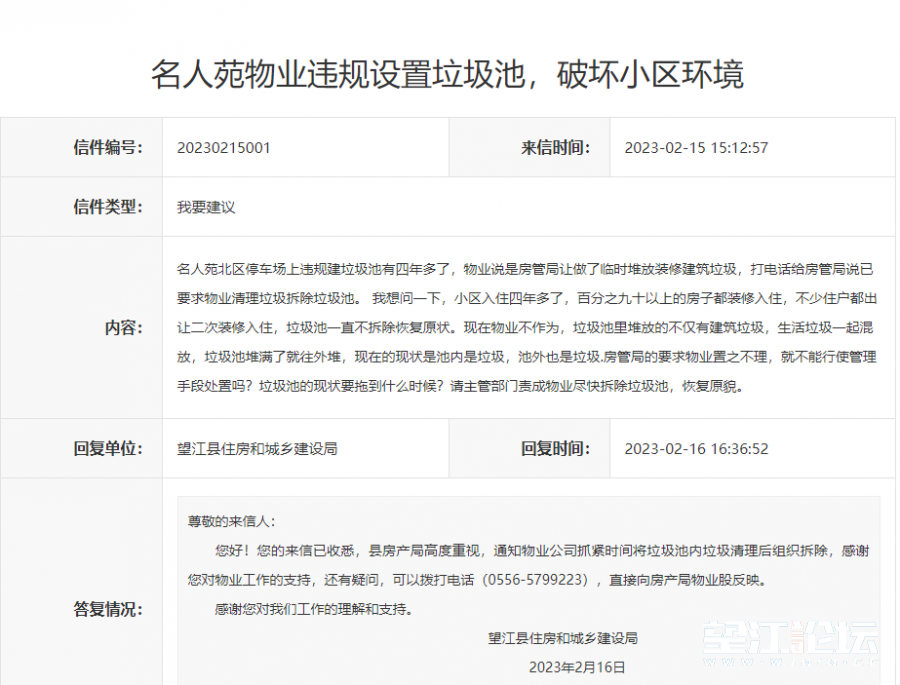Click the greeting 尊敬的来信人

click(x=231, y=521)
